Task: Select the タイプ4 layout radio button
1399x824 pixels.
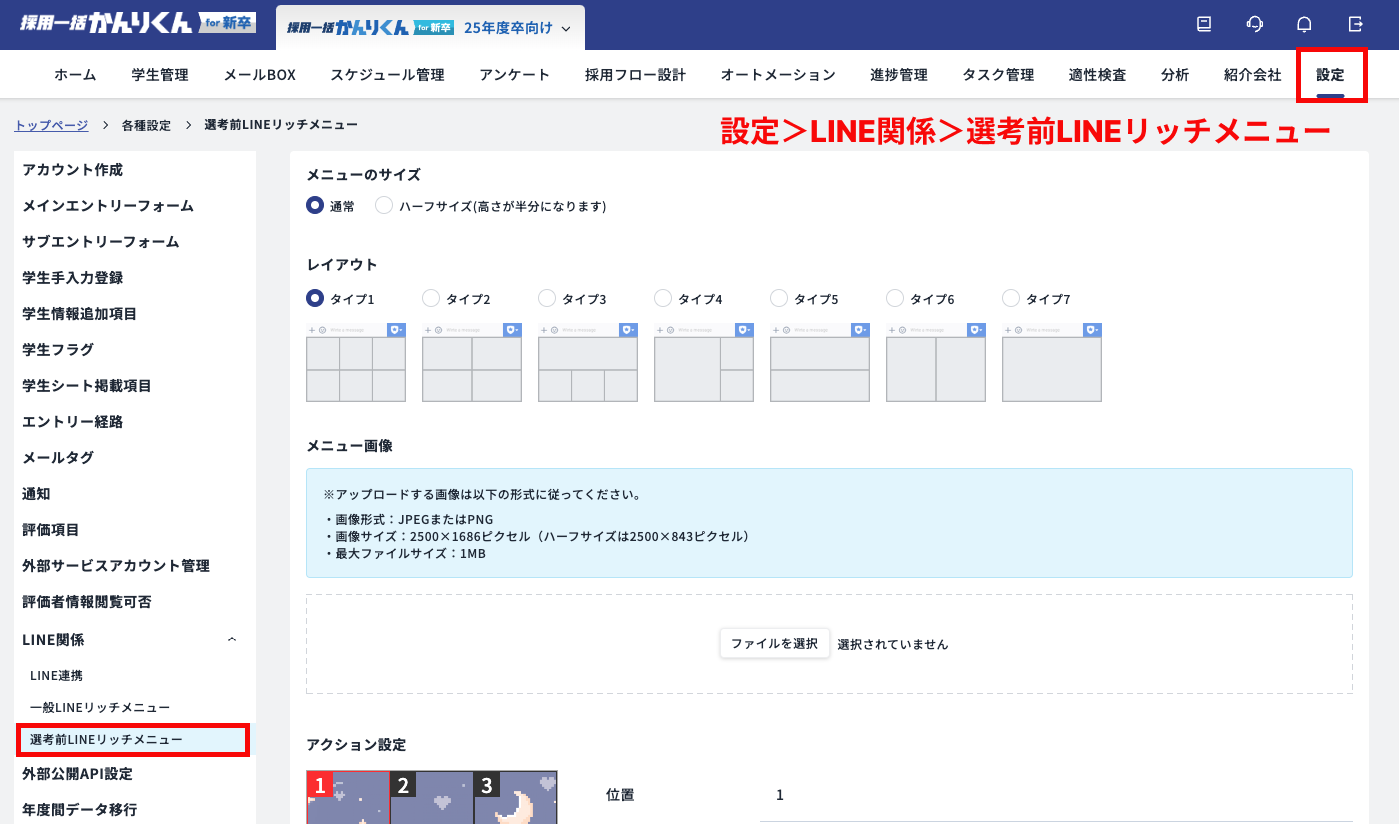Action: click(x=662, y=297)
